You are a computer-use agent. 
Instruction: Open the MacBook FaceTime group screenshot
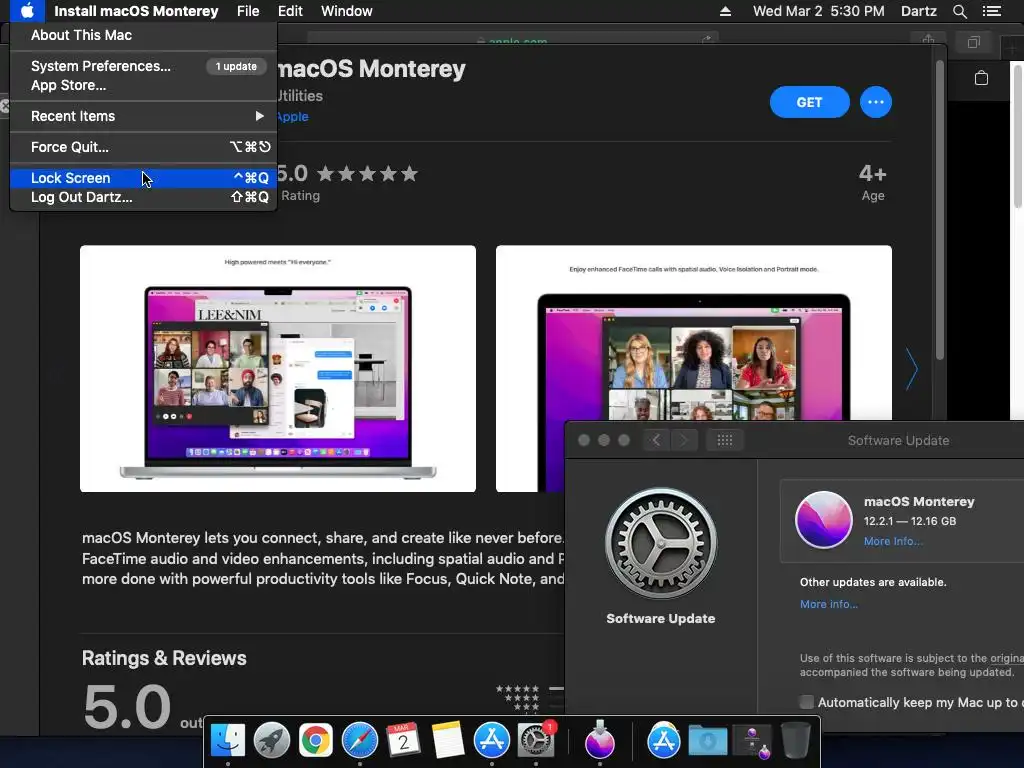[278, 368]
